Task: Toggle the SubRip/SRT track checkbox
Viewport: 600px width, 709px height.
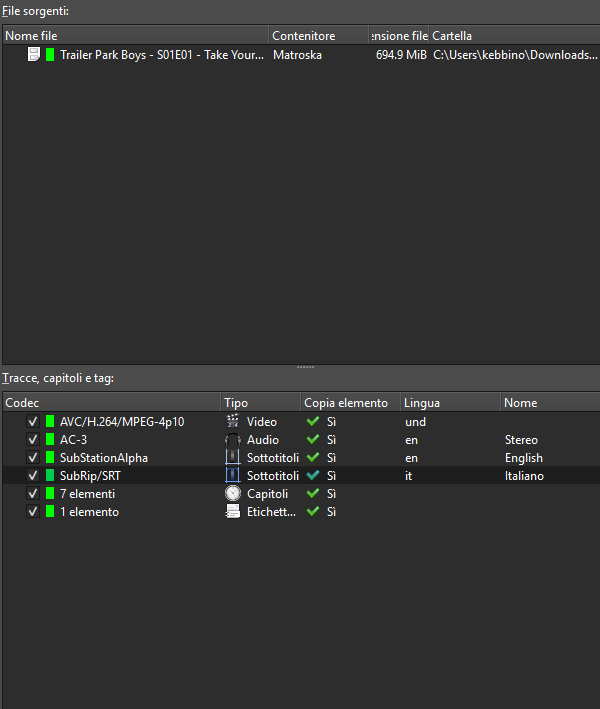Action: pos(33,476)
